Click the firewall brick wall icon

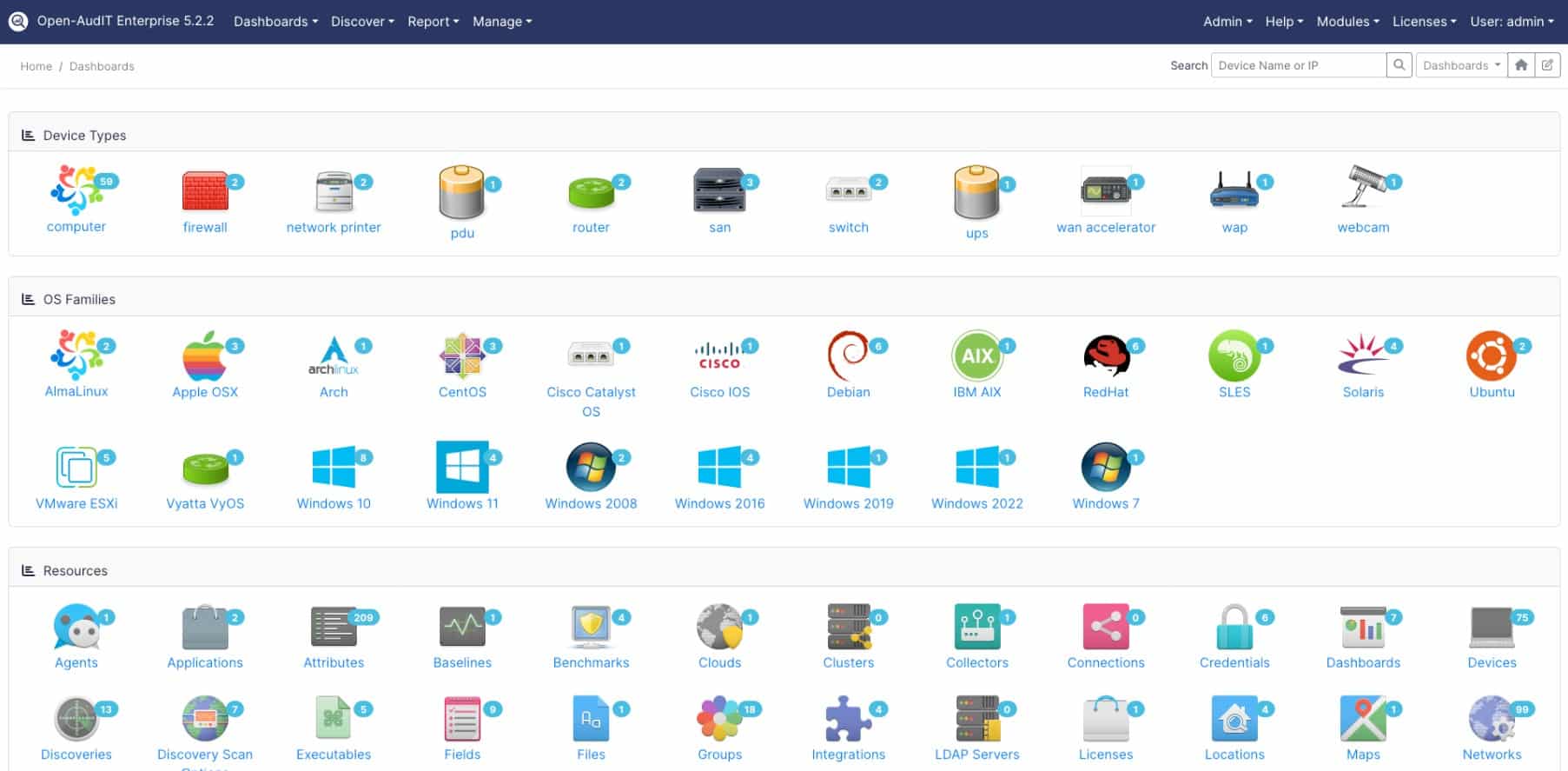[x=205, y=190]
